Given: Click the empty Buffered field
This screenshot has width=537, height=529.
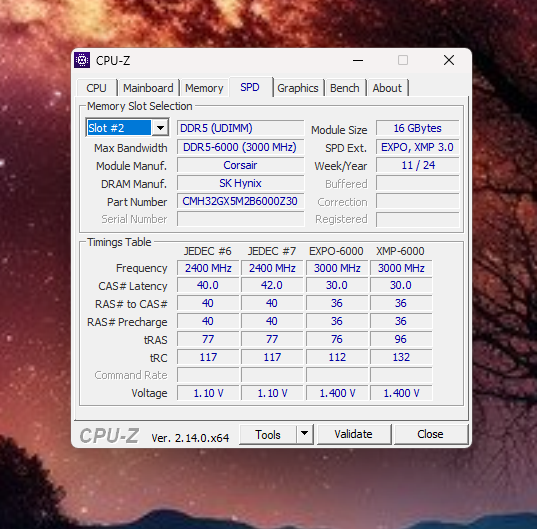Looking at the screenshot, I should 417,183.
